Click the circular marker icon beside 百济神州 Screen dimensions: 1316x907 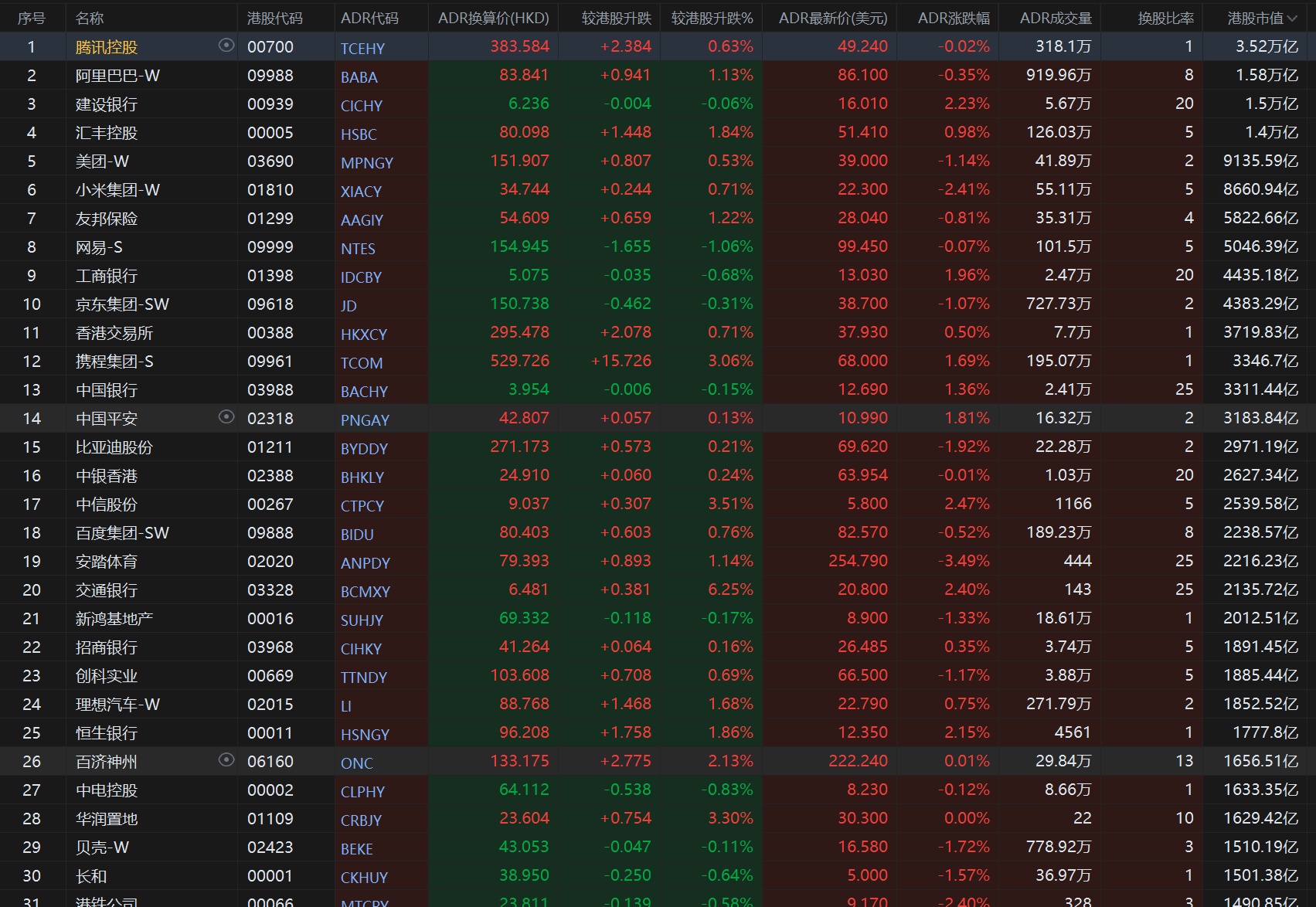226,760
